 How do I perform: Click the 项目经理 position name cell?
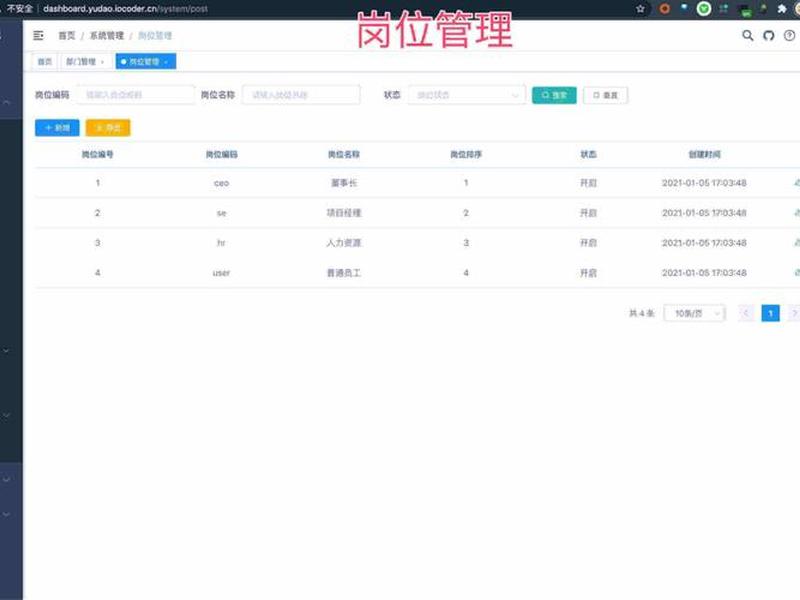point(344,213)
